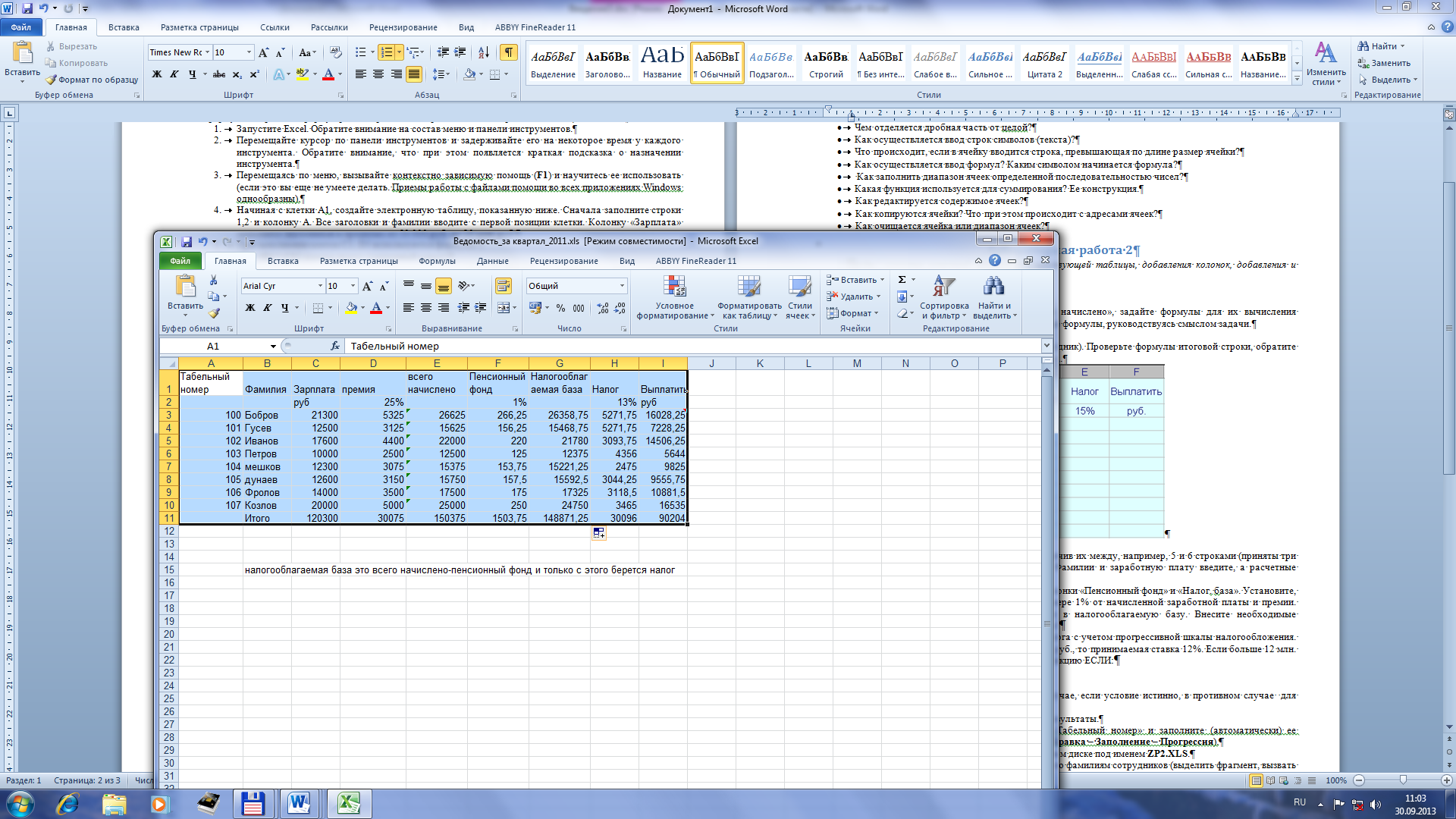Click Percent Style in Excel ribbon
Viewport: 1456px width, 819px height.
560,308
